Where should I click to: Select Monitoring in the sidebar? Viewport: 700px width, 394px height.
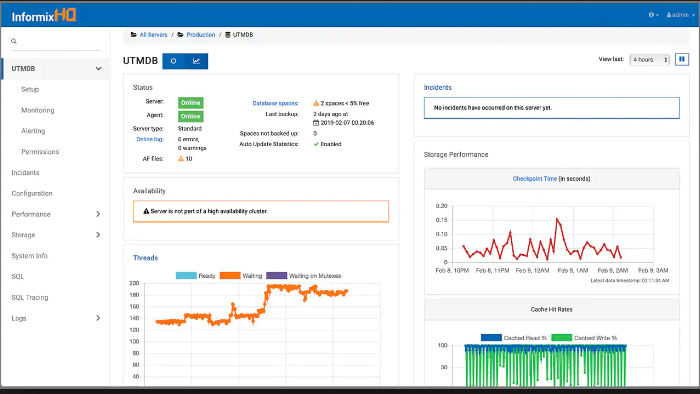coord(38,110)
